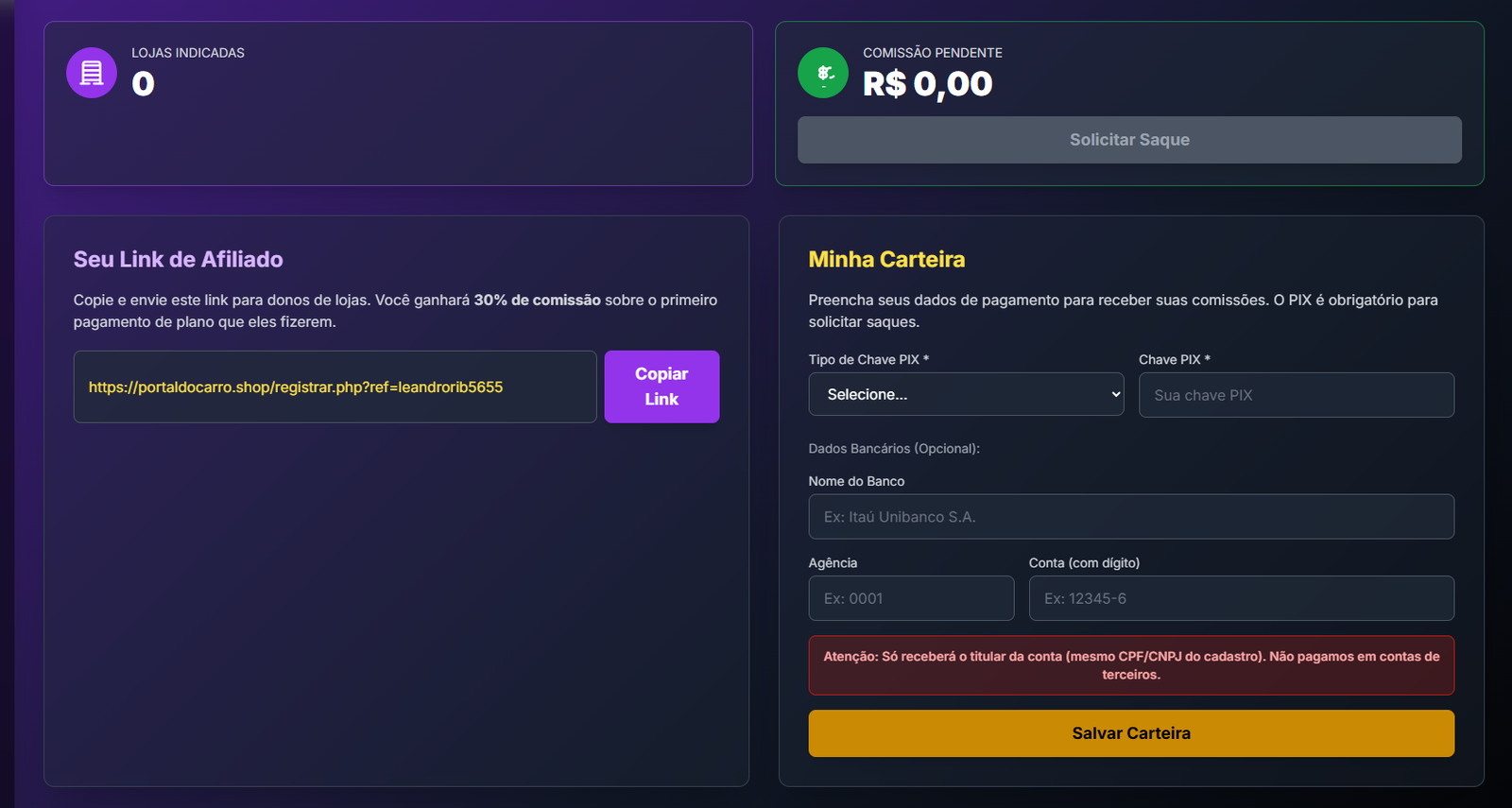Screen dimensions: 1512x808
Task: Focus the Agência input field
Action: click(910, 598)
